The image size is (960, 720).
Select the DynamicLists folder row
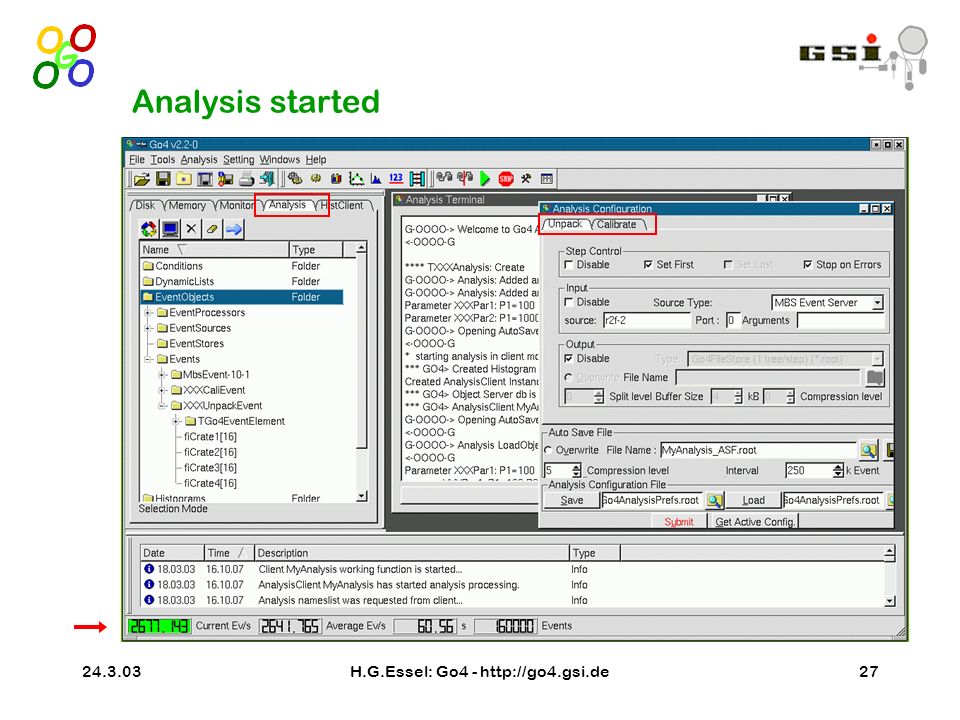[242, 282]
